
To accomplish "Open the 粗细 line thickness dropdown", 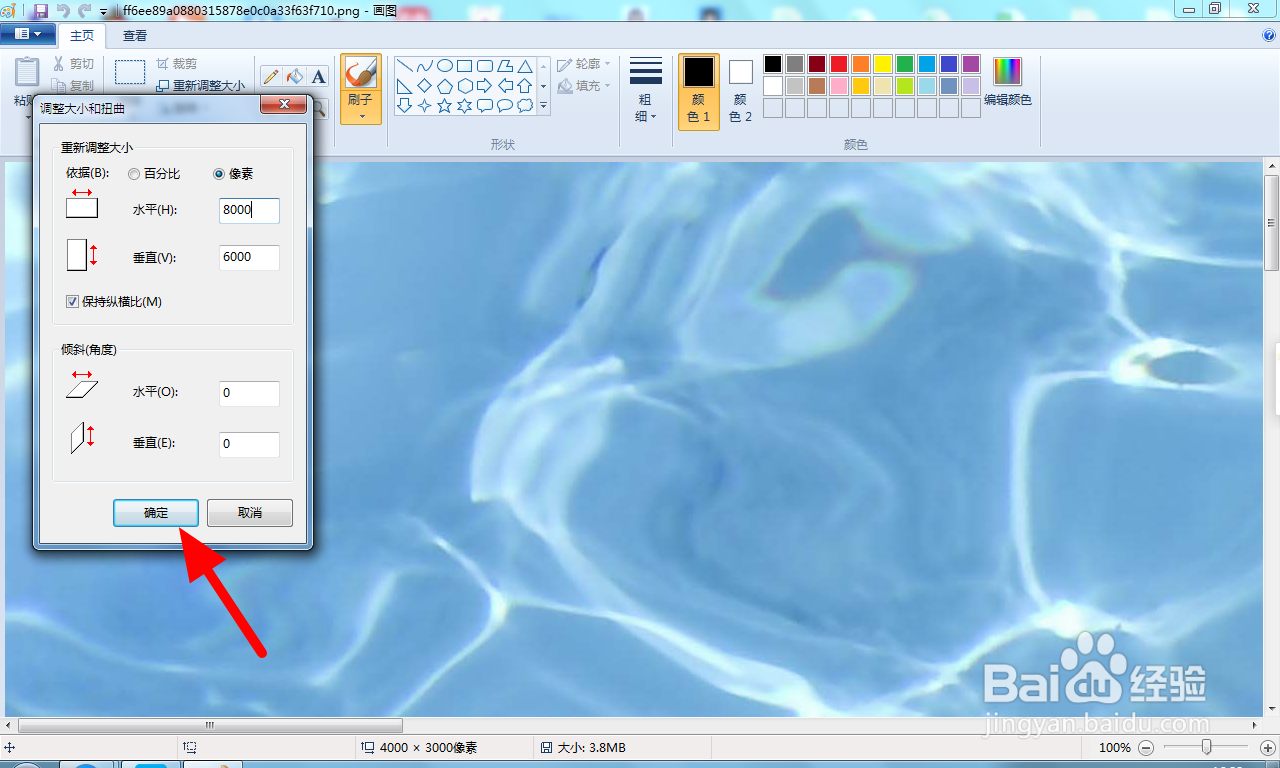I will (x=646, y=90).
